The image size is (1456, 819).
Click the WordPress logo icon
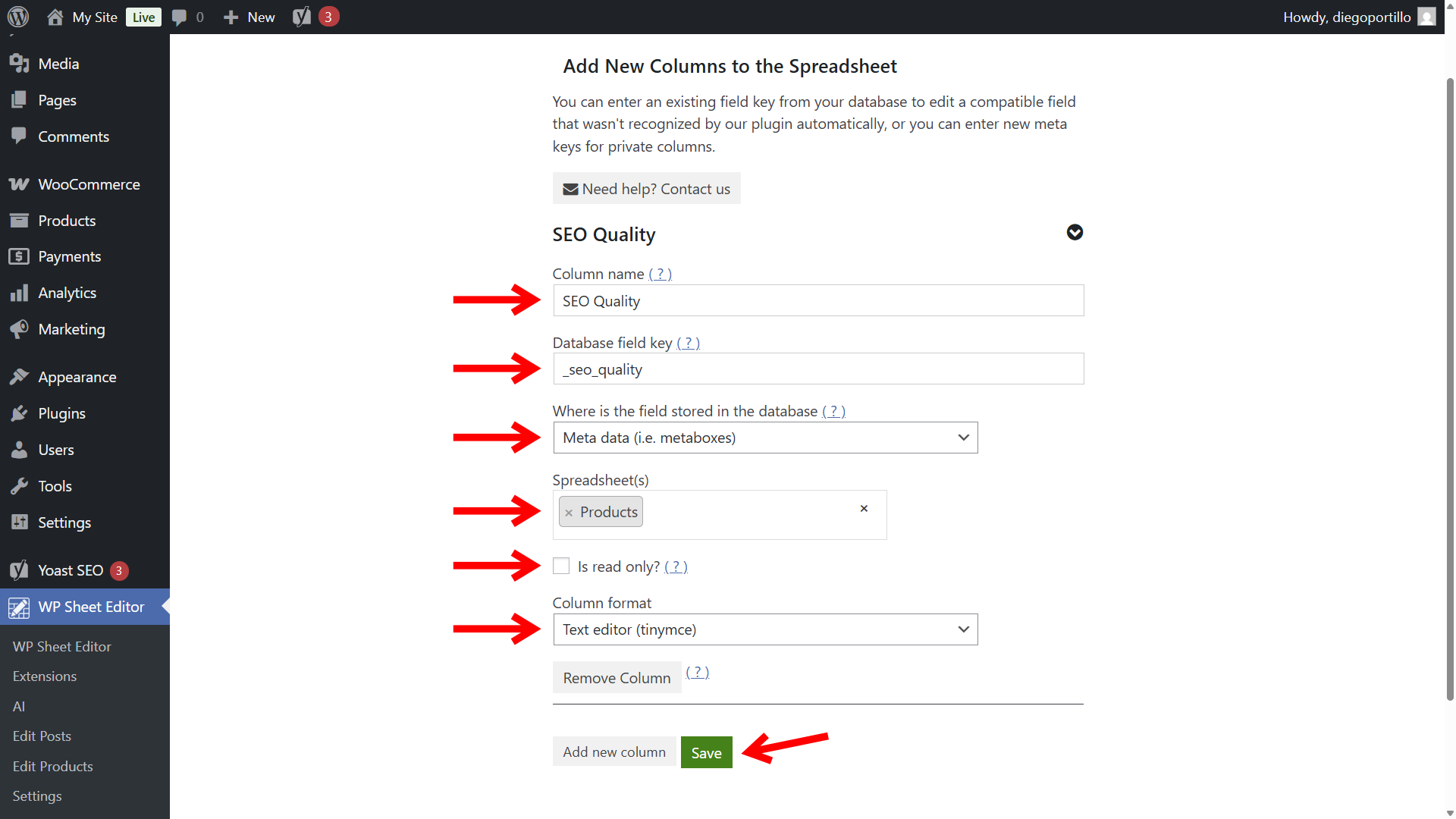pyautogui.click(x=18, y=17)
